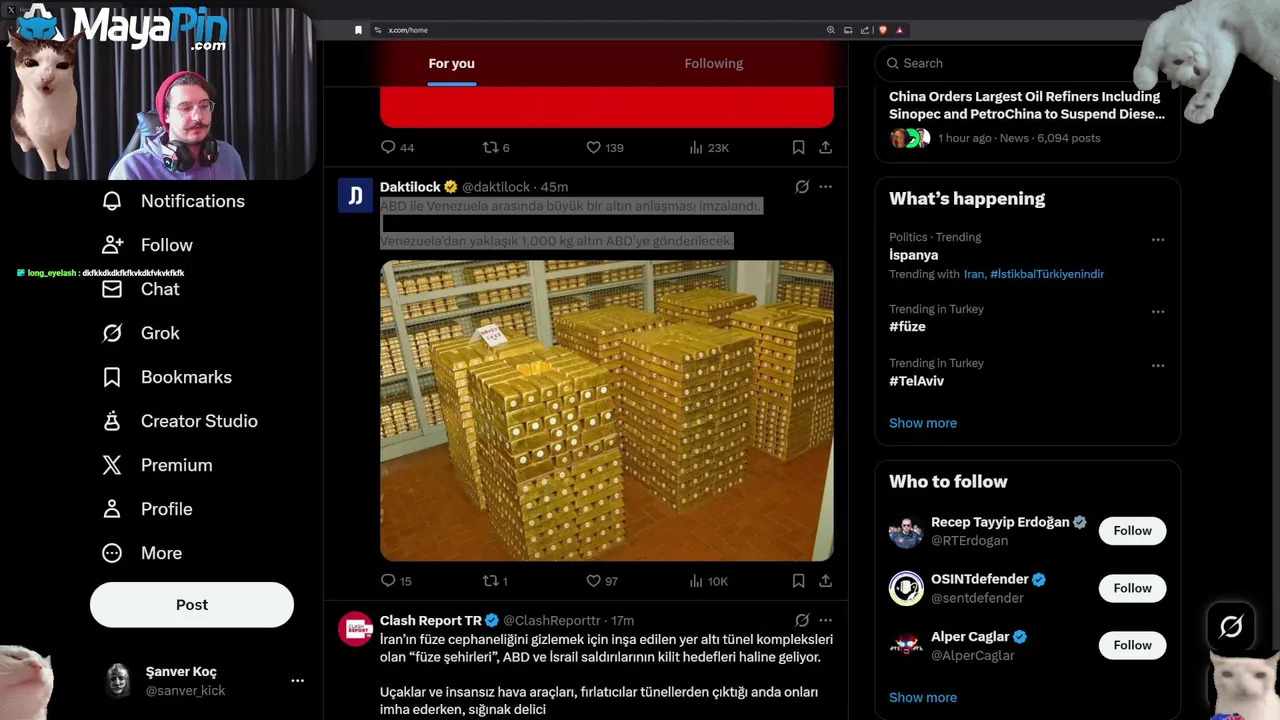This screenshot has height=720, width=1280.
Task: Reply to the Daktilock post
Action: (x=397, y=581)
